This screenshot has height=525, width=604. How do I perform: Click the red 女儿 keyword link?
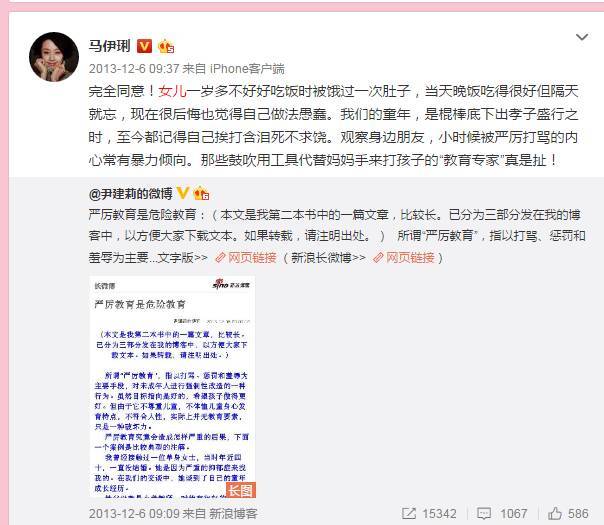click(172, 91)
